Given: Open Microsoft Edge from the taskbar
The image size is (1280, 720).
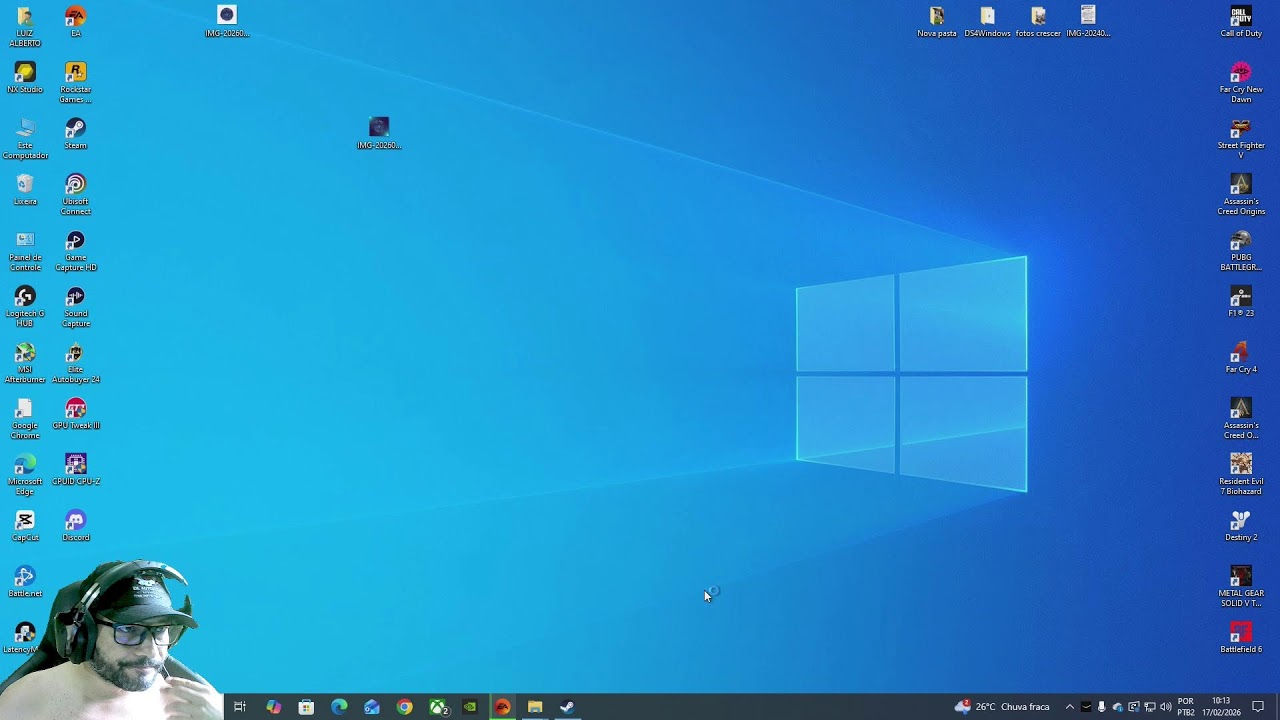Looking at the screenshot, I should (339, 707).
